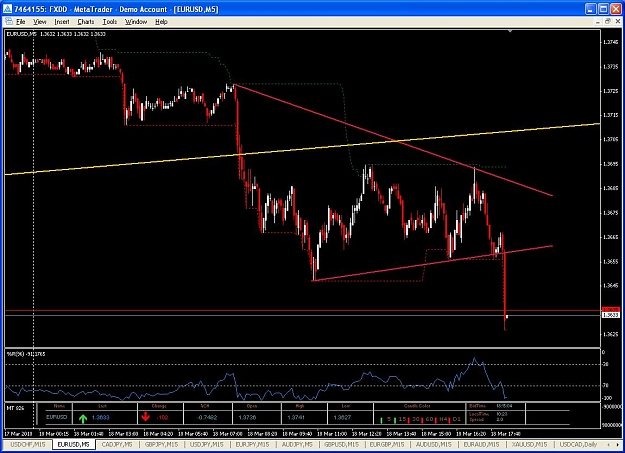Open the AUDUSD,M15 chart tab
The width and height of the screenshot is (625, 453).
[433, 444]
